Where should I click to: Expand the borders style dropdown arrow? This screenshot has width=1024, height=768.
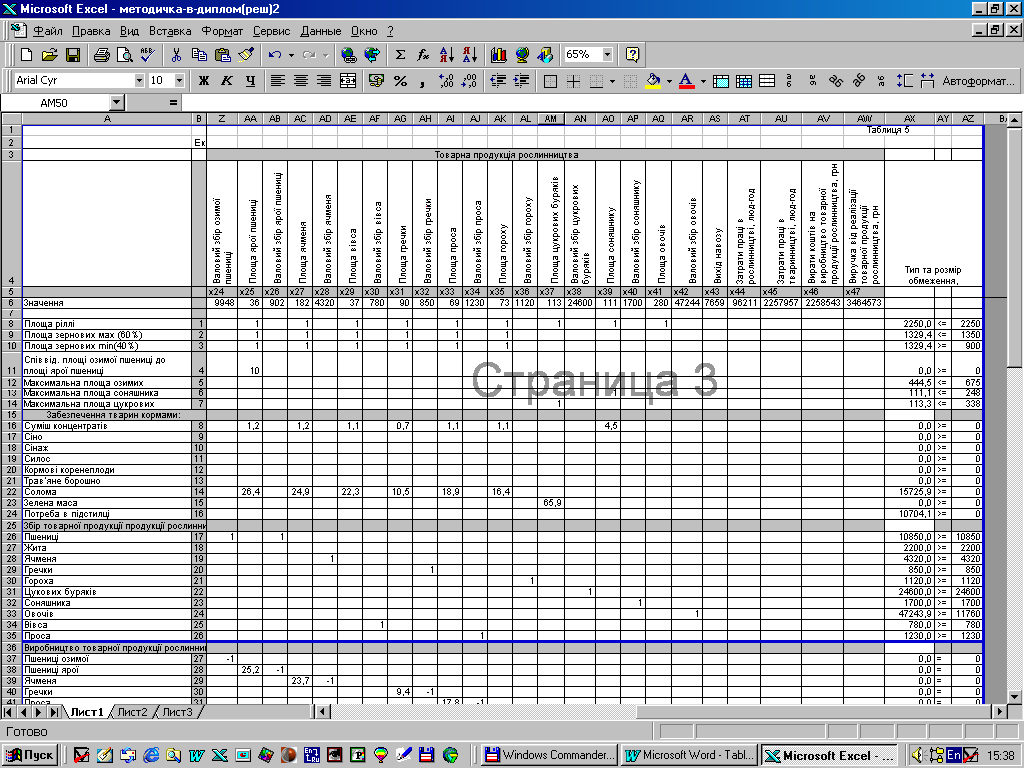(x=612, y=81)
